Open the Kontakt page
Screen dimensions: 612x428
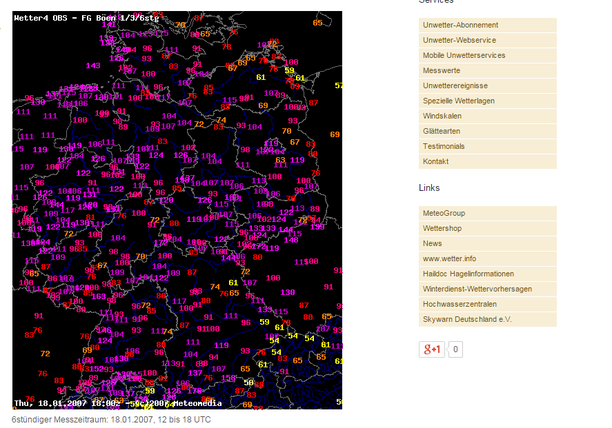click(x=436, y=161)
